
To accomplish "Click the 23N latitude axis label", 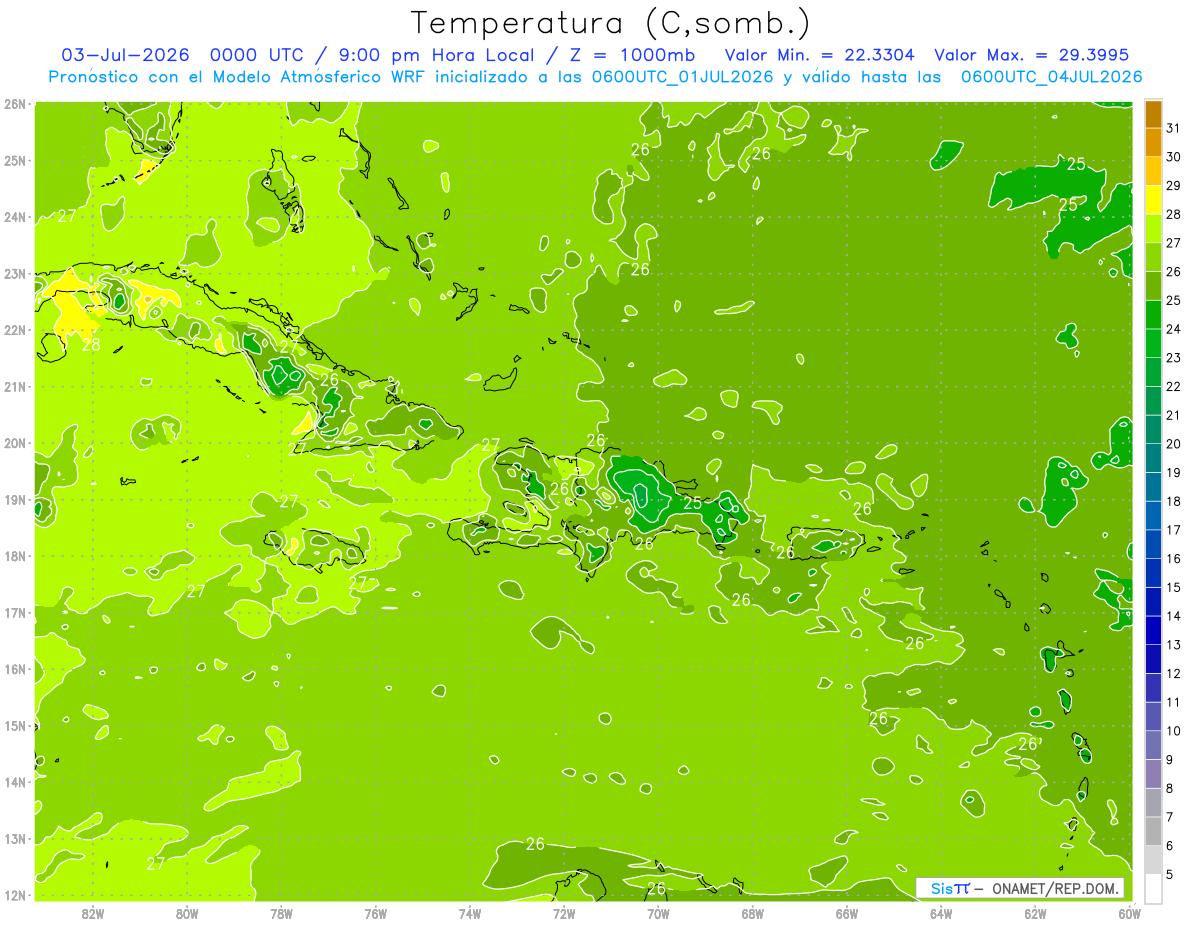I will point(16,274).
